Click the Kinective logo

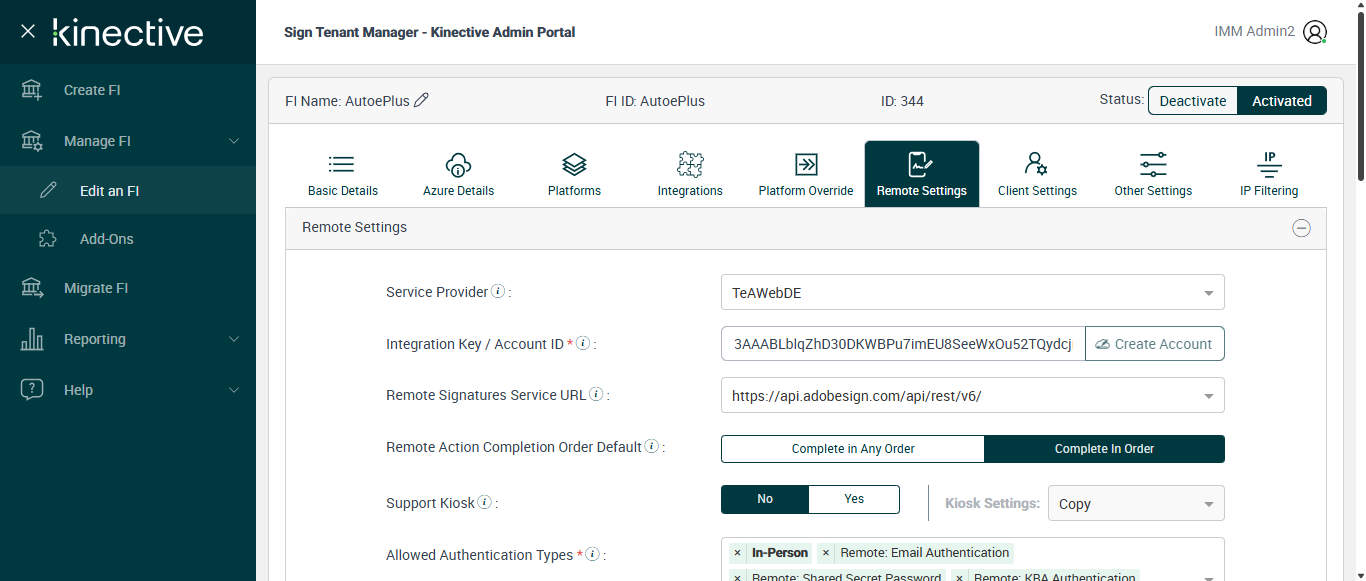pyautogui.click(x=128, y=32)
